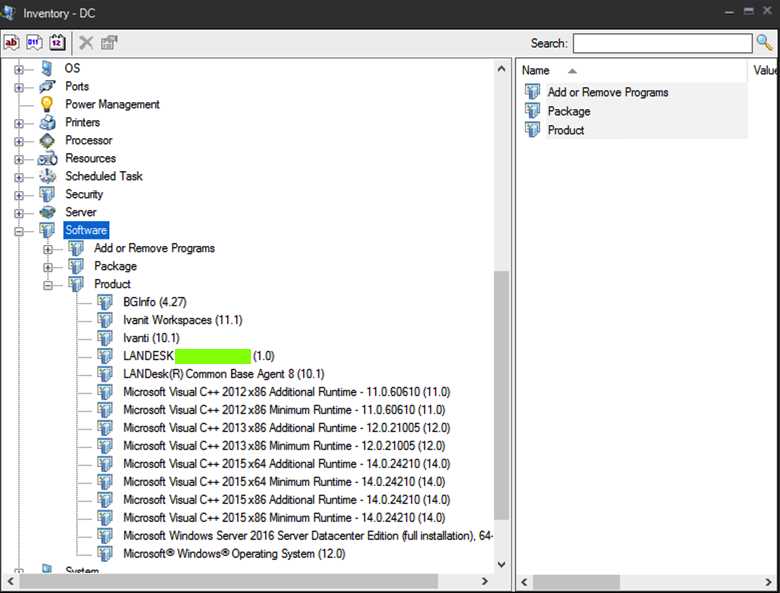Click inside the Search text field
Image resolution: width=780 pixels, height=593 pixels.
(x=662, y=43)
